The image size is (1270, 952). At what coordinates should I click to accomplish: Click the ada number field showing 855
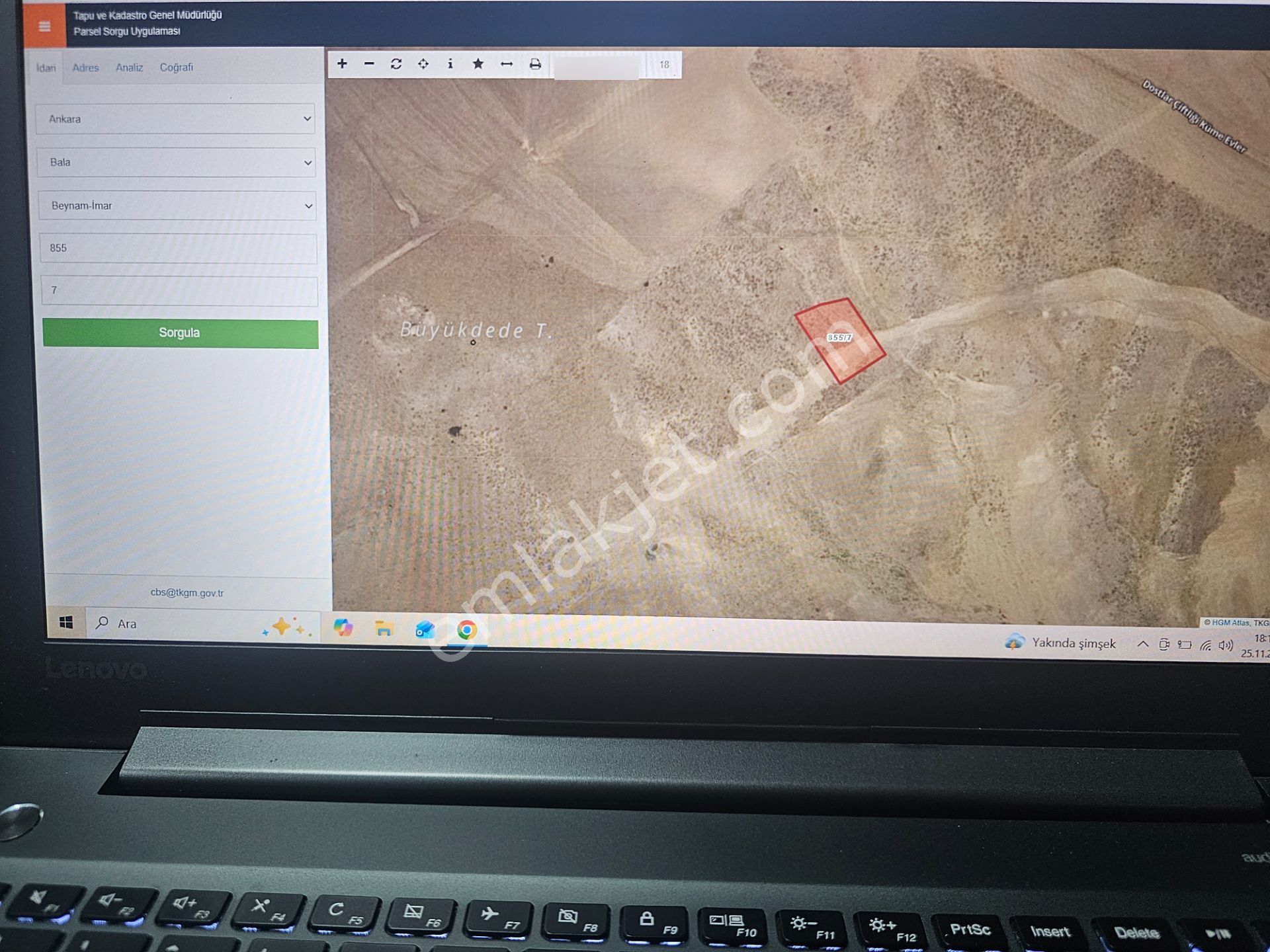178,248
